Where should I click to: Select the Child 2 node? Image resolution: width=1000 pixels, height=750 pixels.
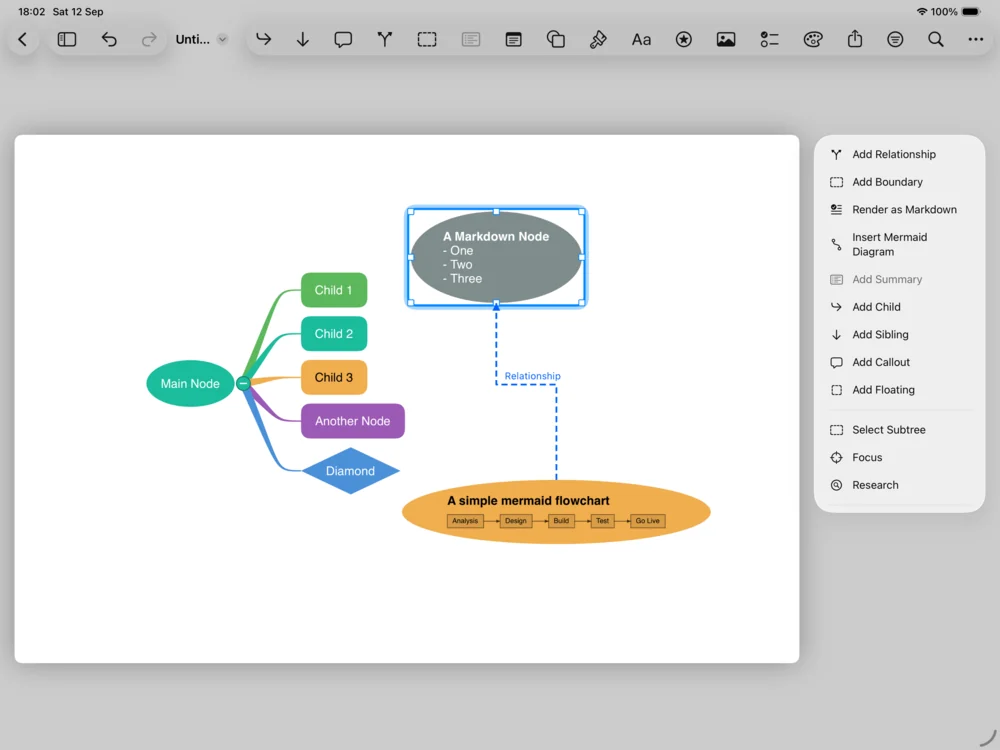tap(334, 334)
